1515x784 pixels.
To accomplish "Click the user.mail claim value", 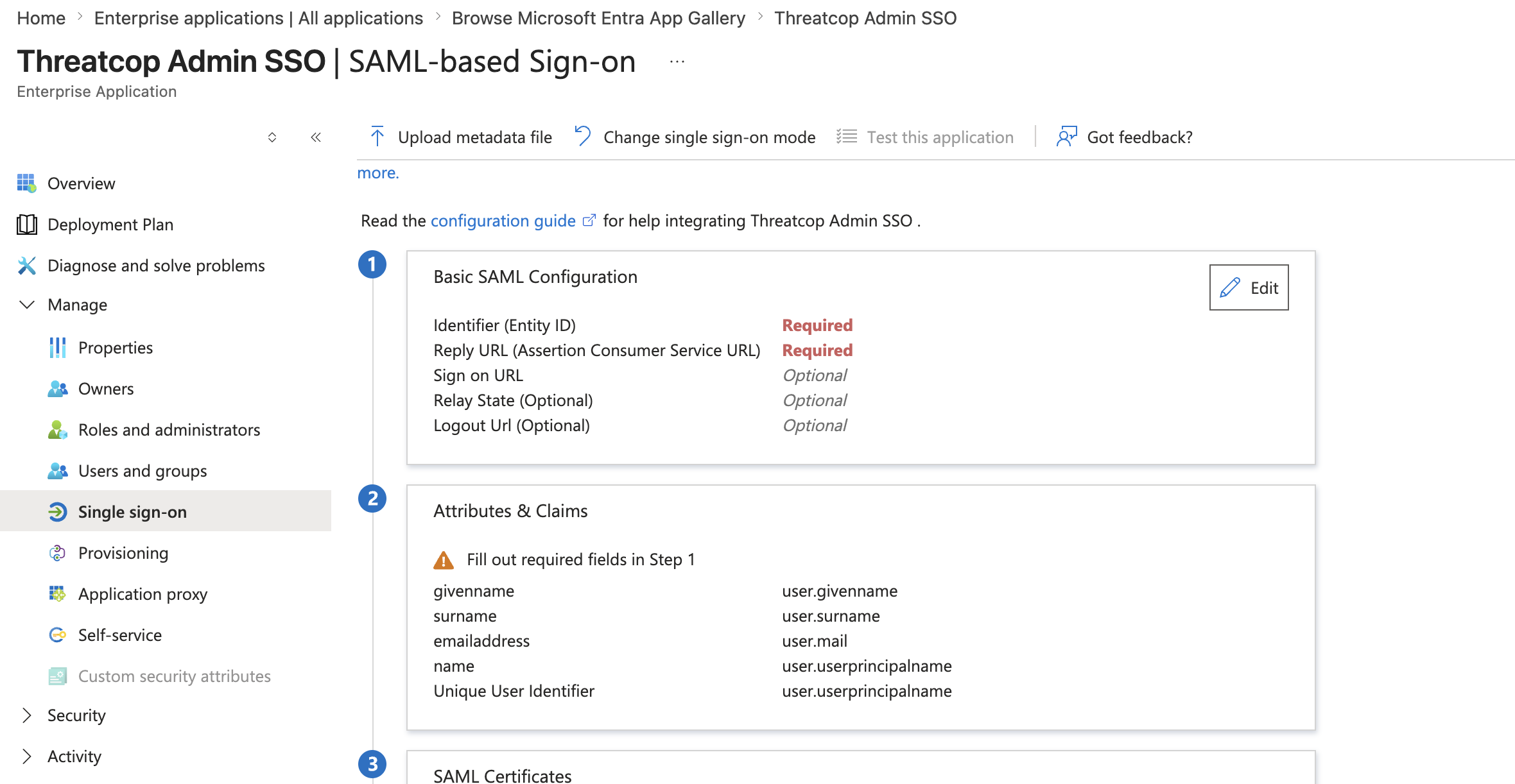I will point(815,641).
